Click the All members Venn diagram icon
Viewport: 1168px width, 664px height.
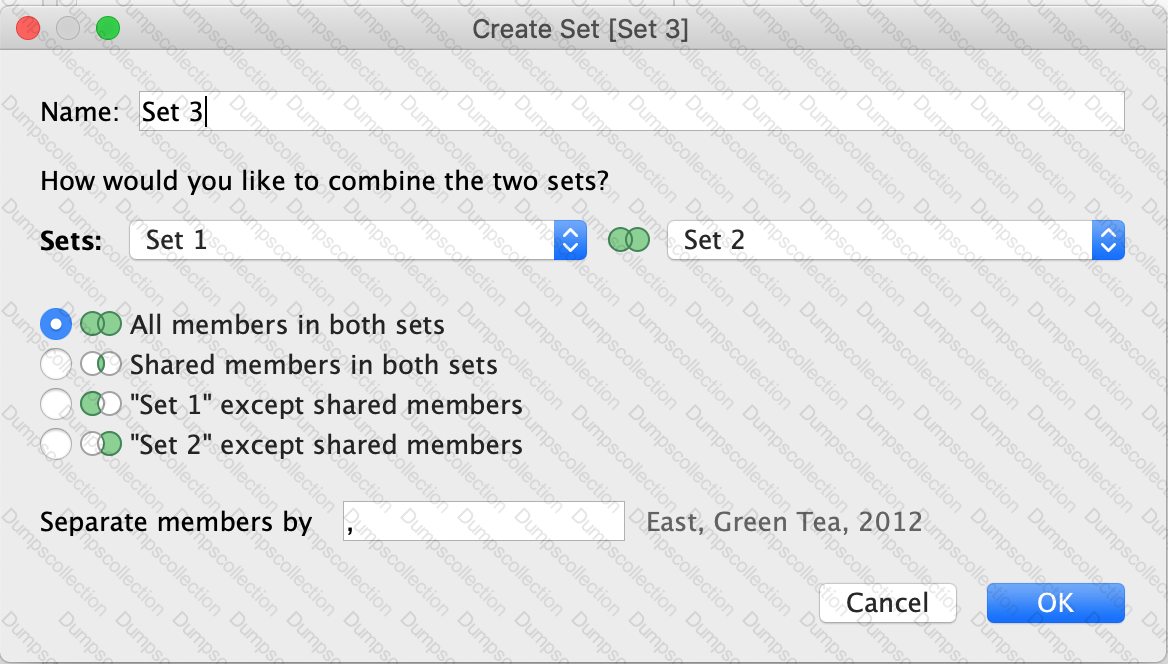pos(101,325)
